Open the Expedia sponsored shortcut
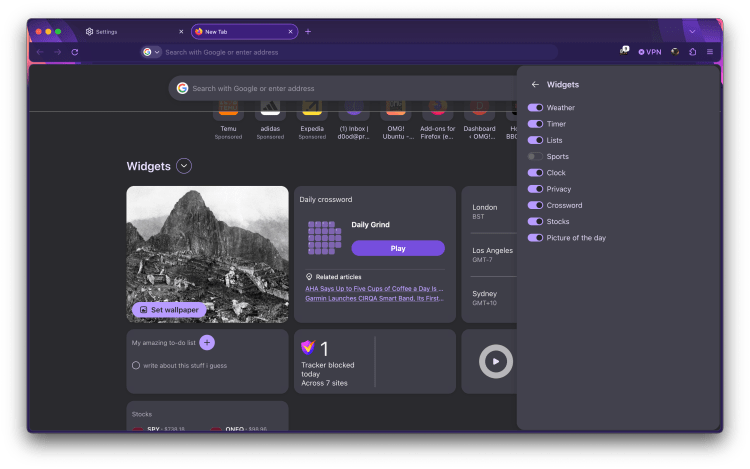 [312, 120]
